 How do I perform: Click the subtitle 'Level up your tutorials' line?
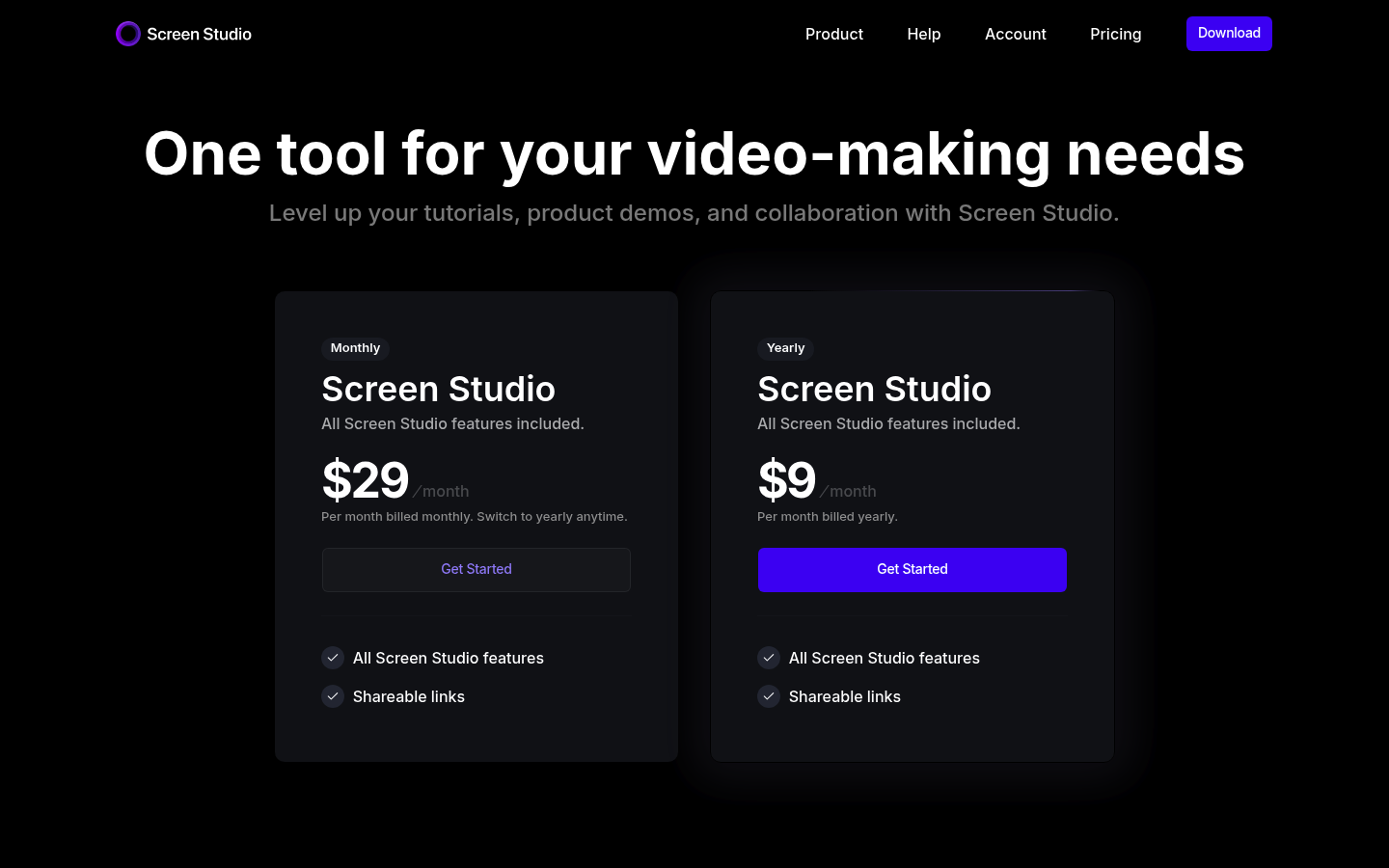pos(694,213)
